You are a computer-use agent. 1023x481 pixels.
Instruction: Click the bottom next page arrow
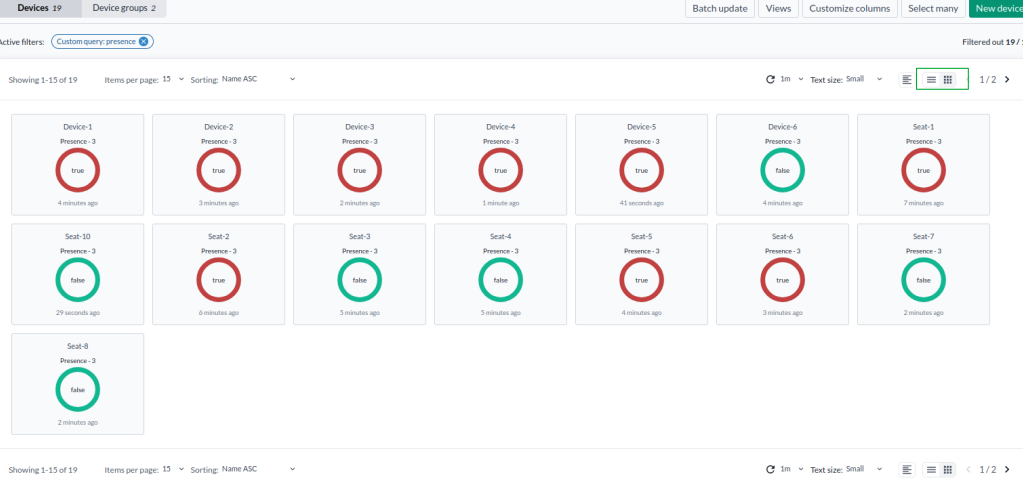pos(1007,469)
